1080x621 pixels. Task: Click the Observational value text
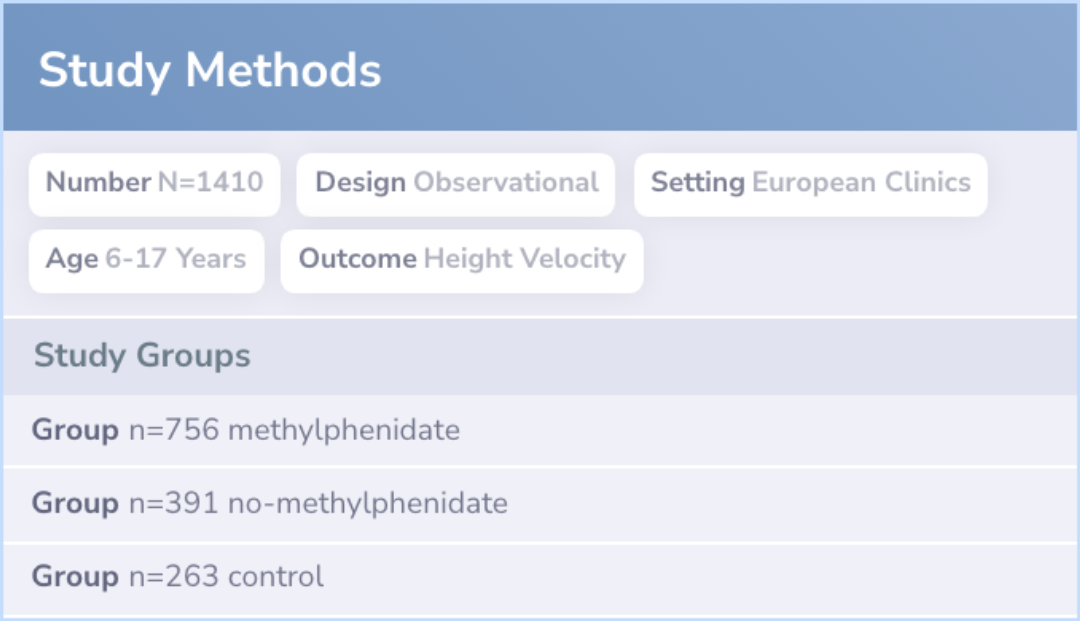click(506, 182)
